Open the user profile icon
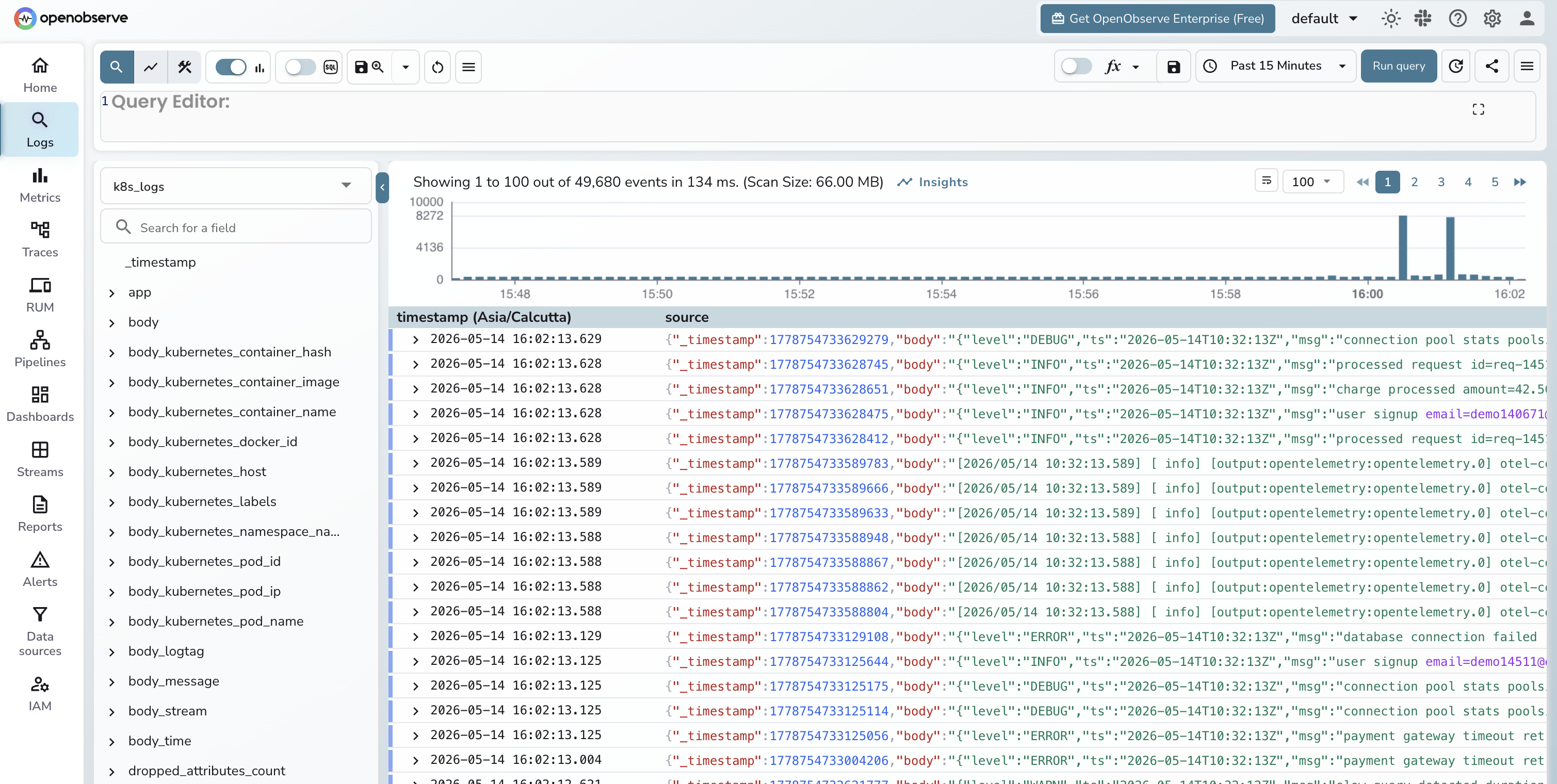 (x=1527, y=19)
